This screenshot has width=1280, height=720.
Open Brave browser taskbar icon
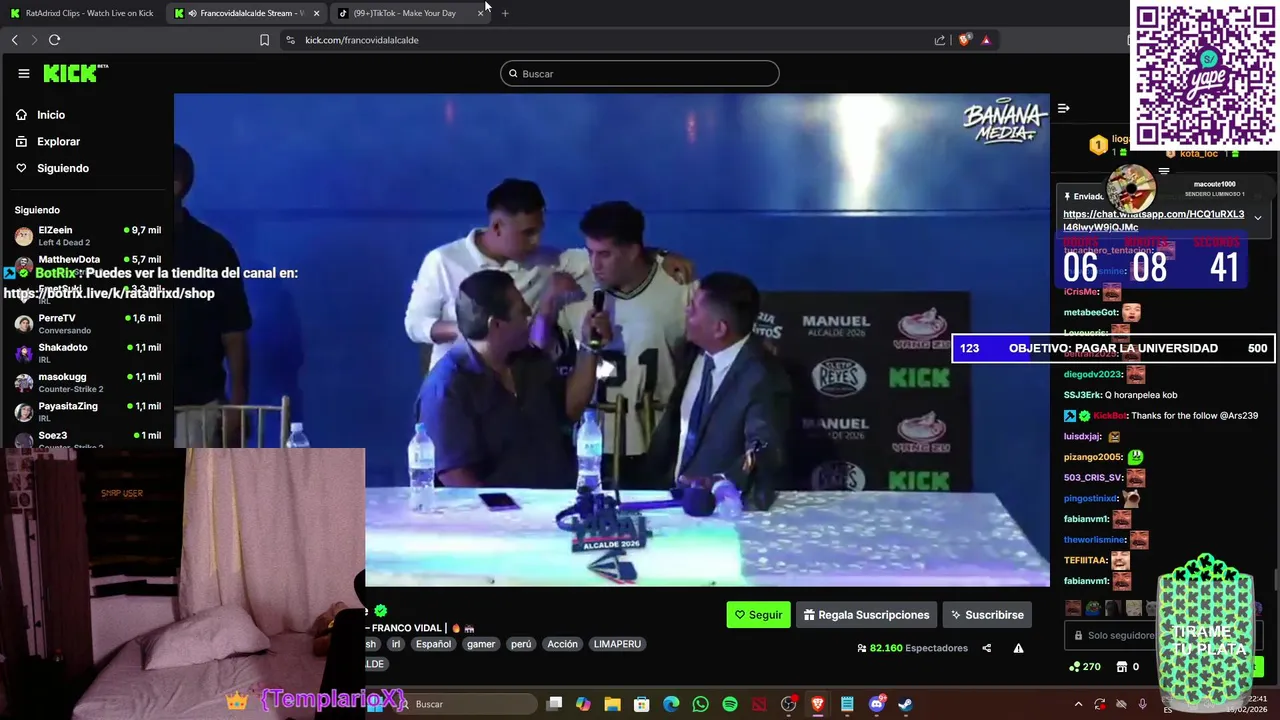[x=817, y=704]
